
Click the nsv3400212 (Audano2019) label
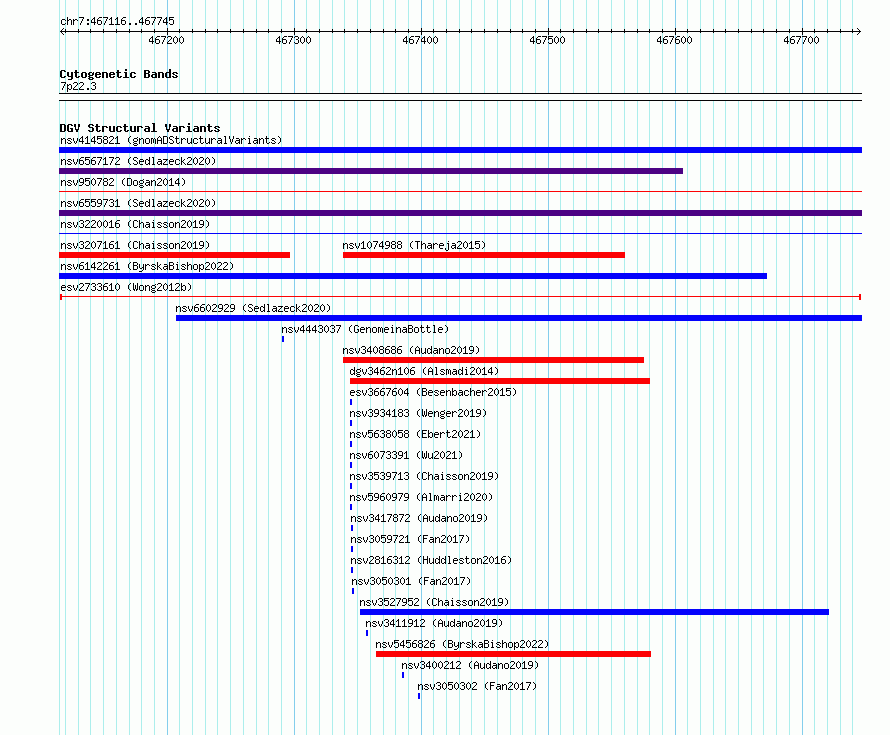tap(470, 665)
